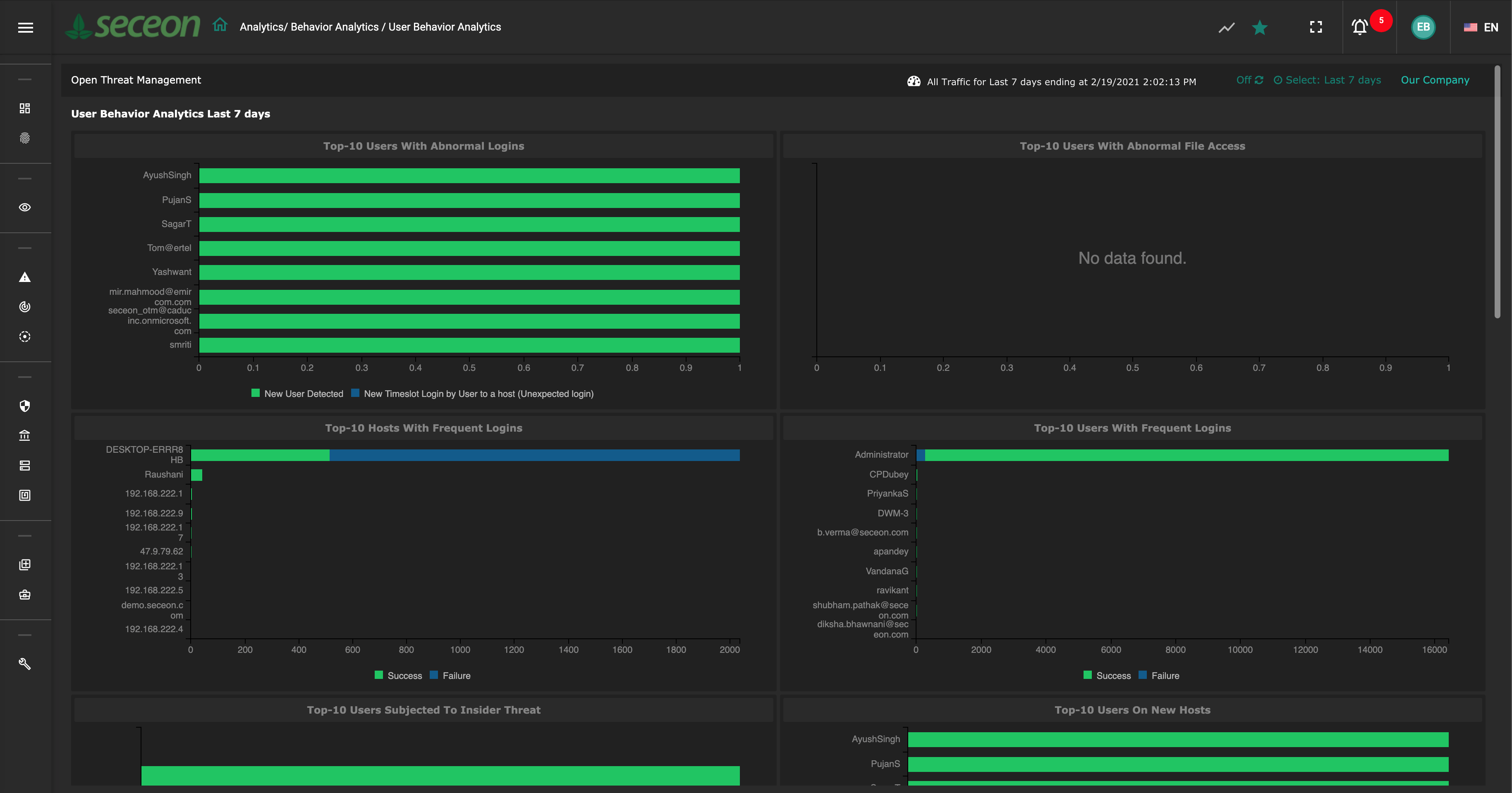Click the home icon in breadcrumb
Image resolution: width=1512 pixels, height=793 pixels.
(220, 25)
